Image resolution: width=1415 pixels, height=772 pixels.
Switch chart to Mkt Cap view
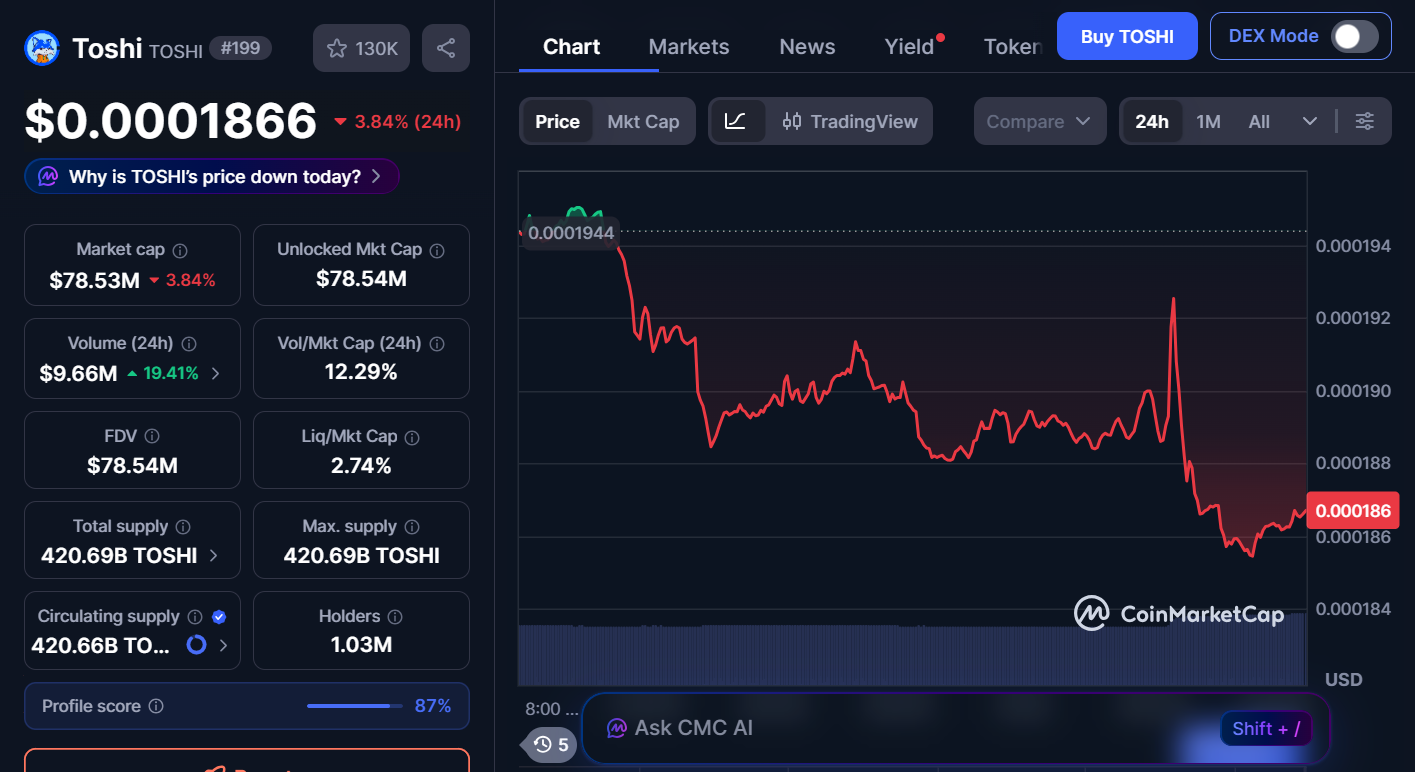tap(643, 121)
